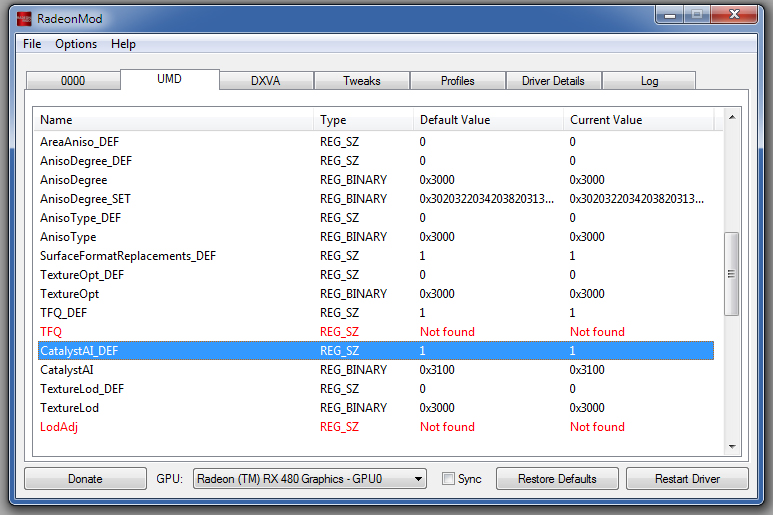Click the 0x3100 current value of CatalystAI
The image size is (773, 515).
point(587,370)
